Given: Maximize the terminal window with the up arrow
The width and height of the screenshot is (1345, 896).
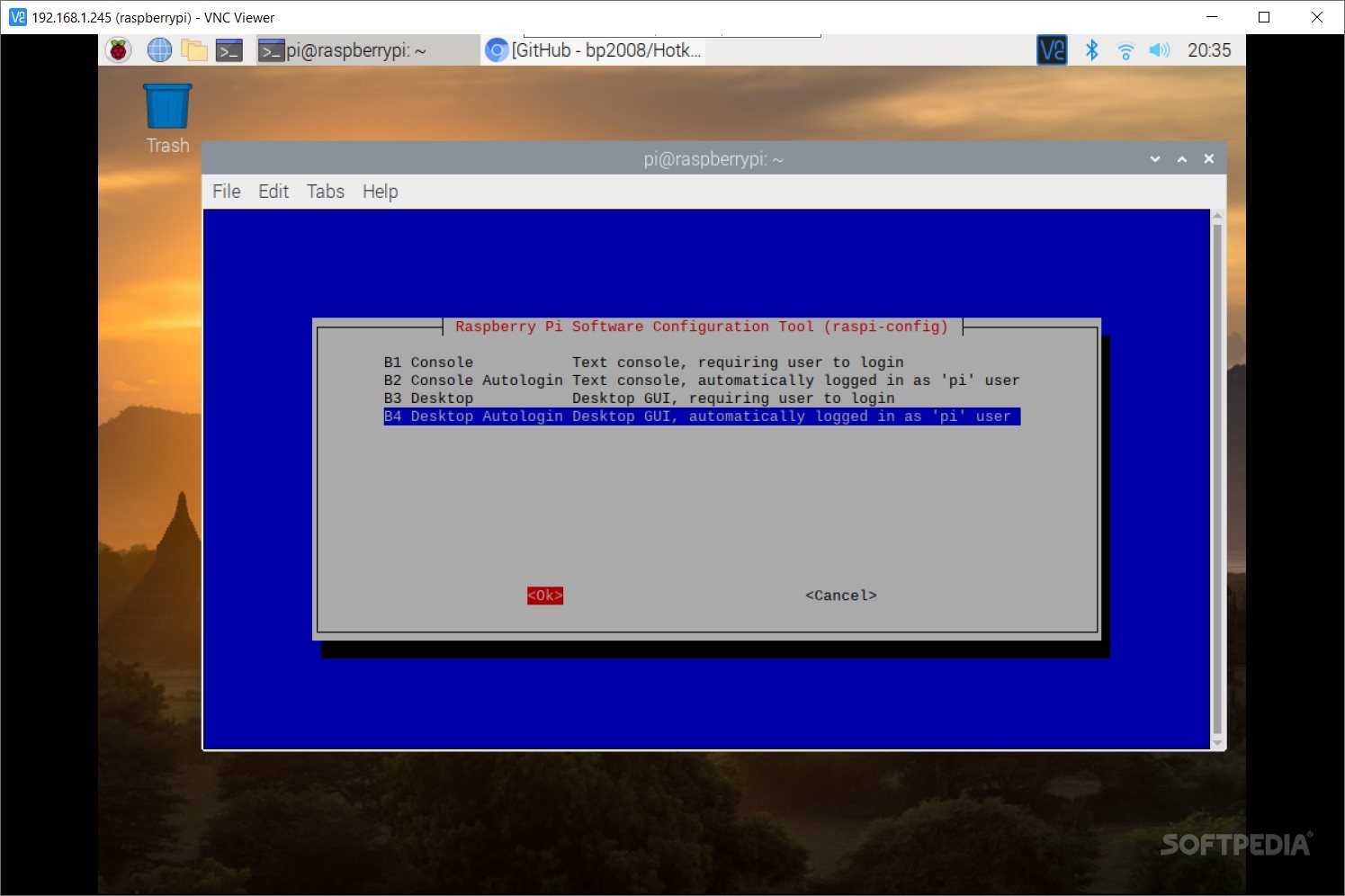Looking at the screenshot, I should pyautogui.click(x=1182, y=159).
